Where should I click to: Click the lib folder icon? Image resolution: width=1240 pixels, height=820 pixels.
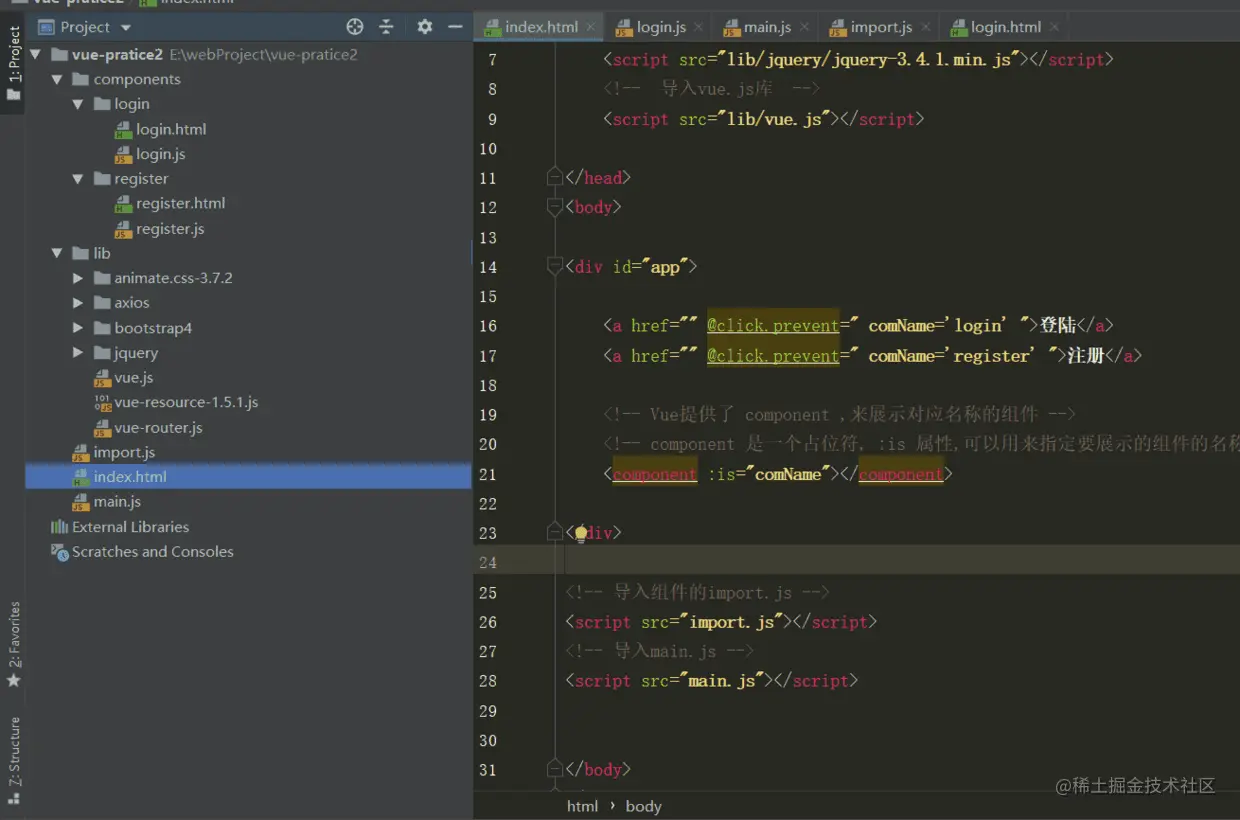click(x=81, y=253)
